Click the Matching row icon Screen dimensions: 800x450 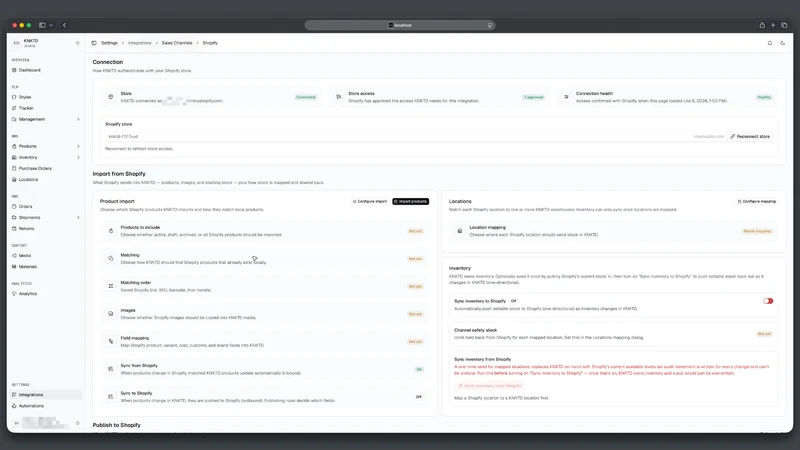coord(111,259)
